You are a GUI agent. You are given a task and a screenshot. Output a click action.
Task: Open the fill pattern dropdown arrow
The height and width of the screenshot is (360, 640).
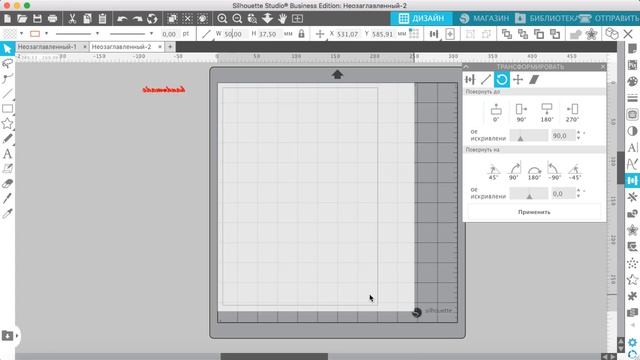(x=21, y=34)
